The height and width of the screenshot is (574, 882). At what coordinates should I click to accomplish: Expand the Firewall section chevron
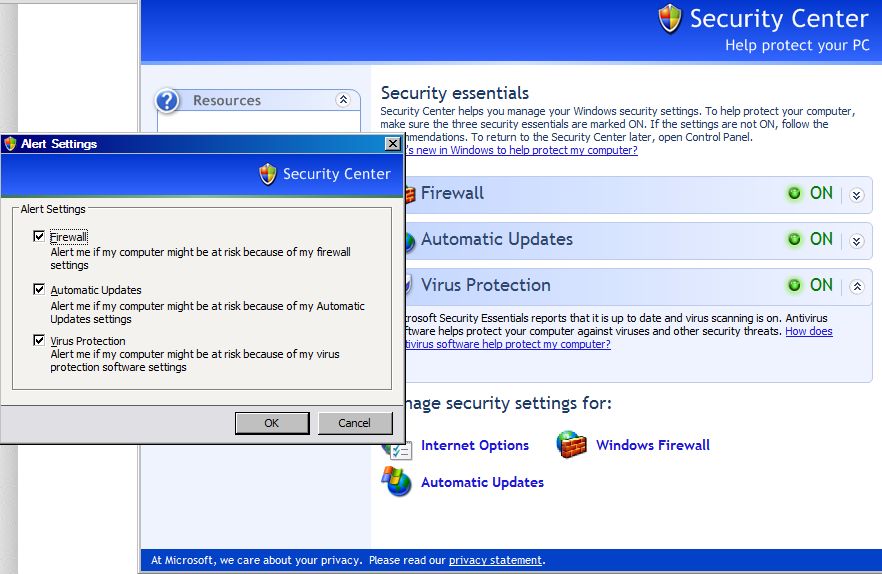click(857, 195)
